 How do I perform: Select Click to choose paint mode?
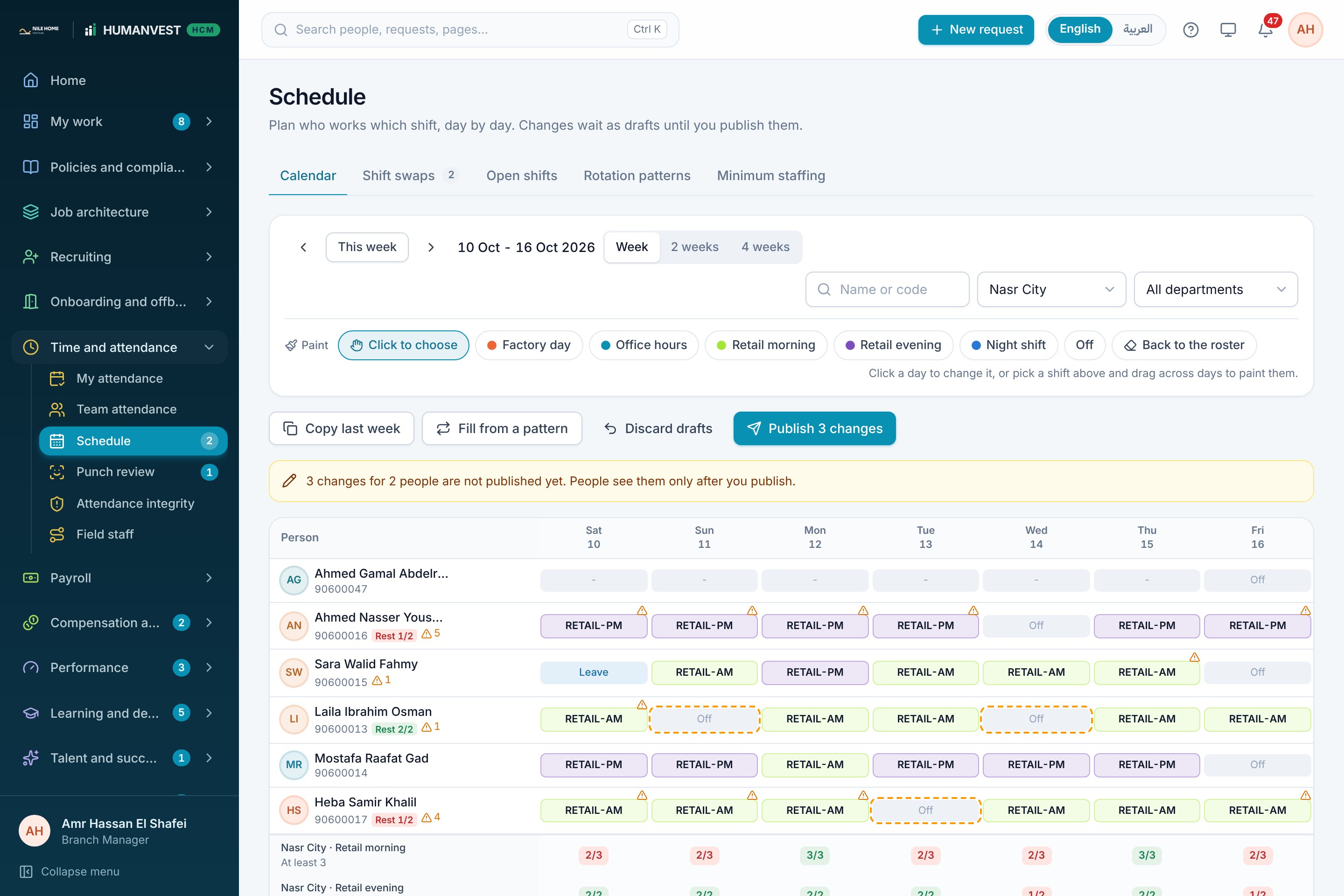[x=403, y=345]
